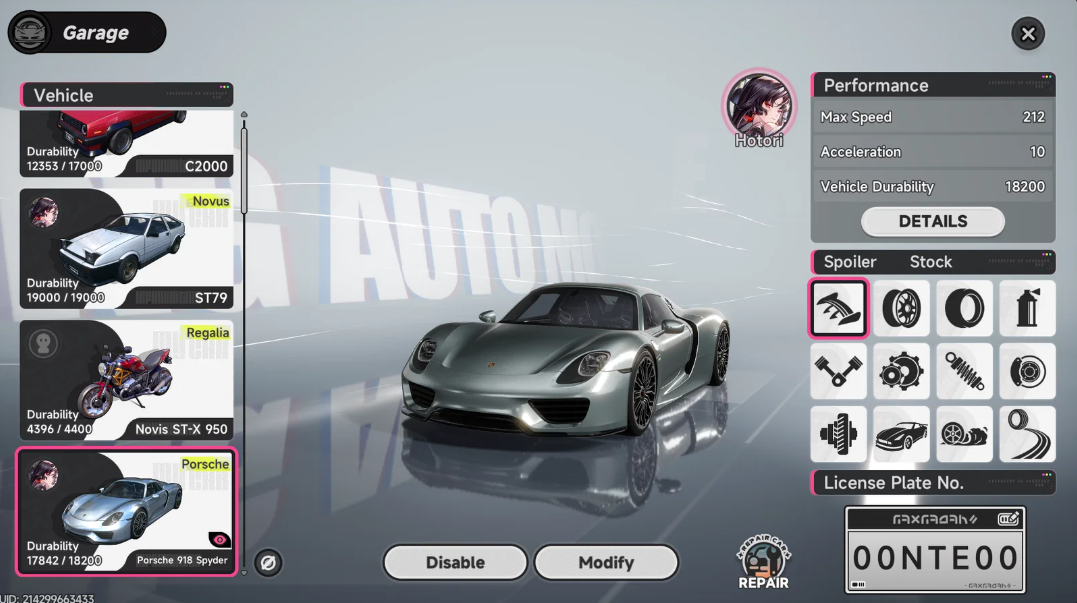1077x603 pixels.
Task: Select the drivetrain axle modification icon
Action: coord(838,434)
